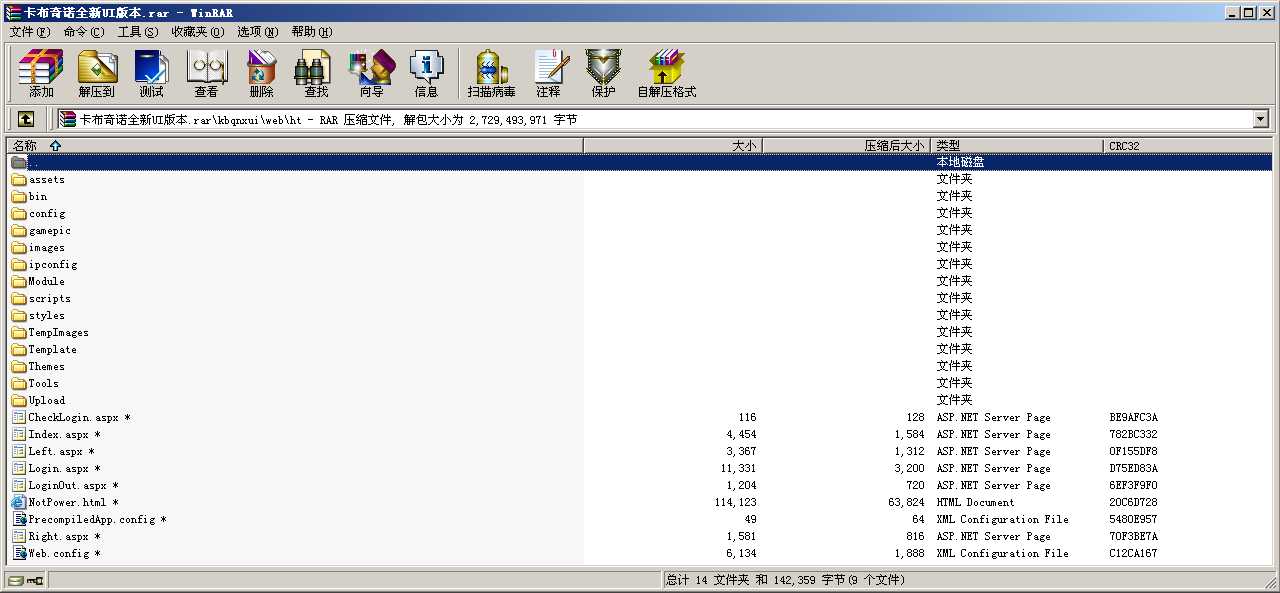The width and height of the screenshot is (1280, 593).
Task: Open the 选项(N) menu
Action: (x=258, y=32)
